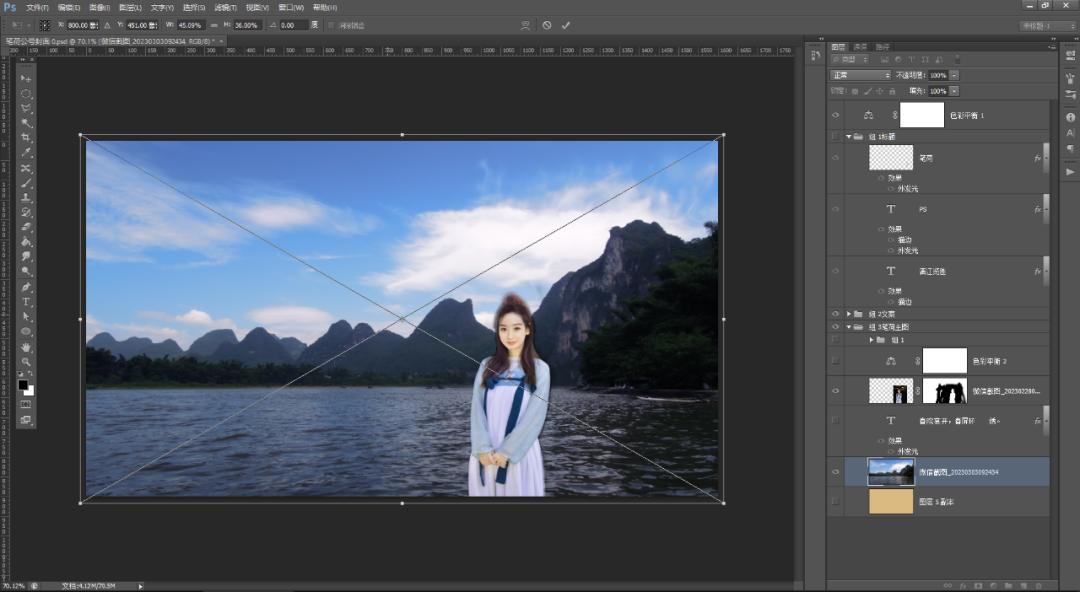Show the 图层 5 副本 layer
1080x592 pixels.
pyautogui.click(x=835, y=501)
